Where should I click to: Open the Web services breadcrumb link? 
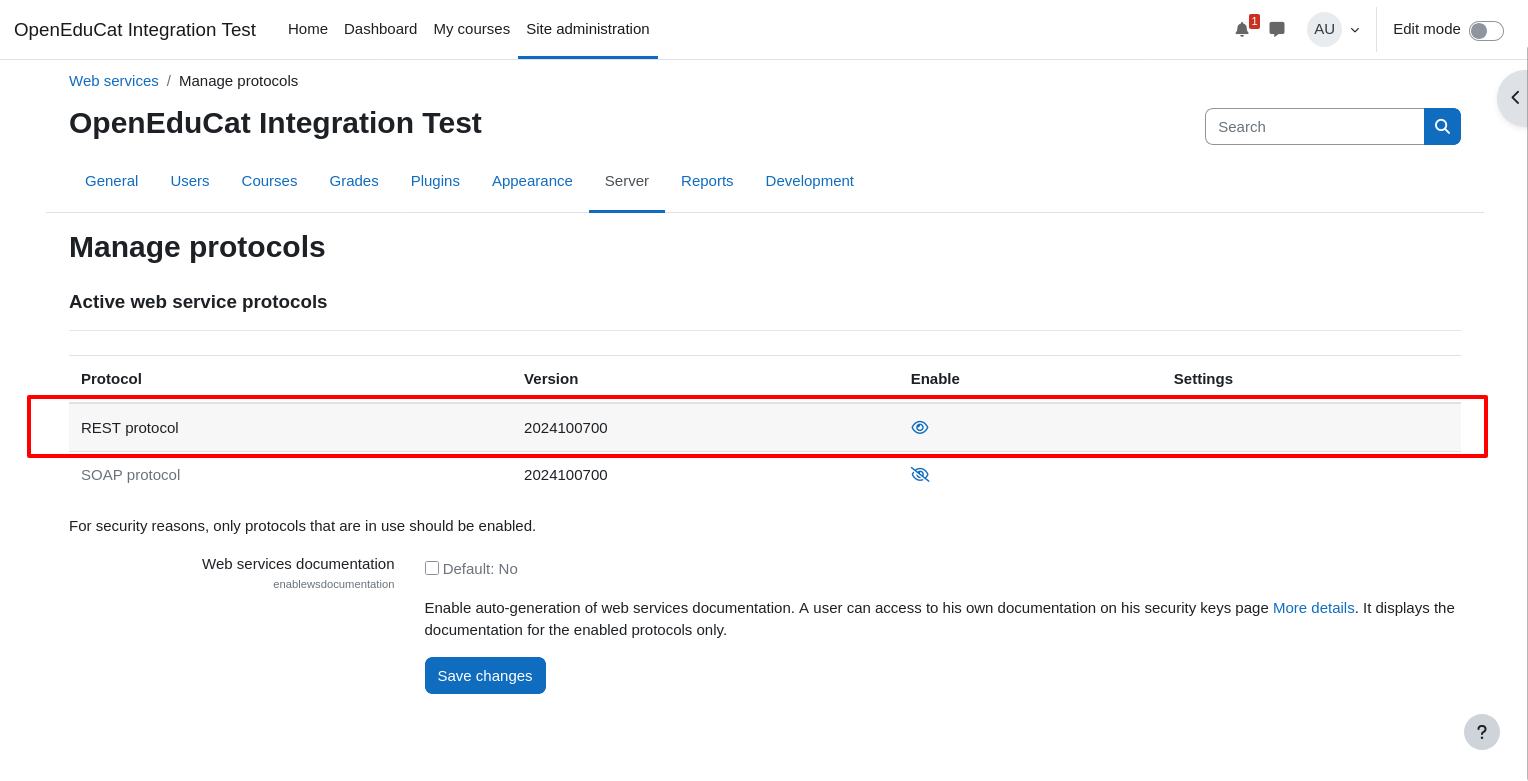tap(114, 81)
